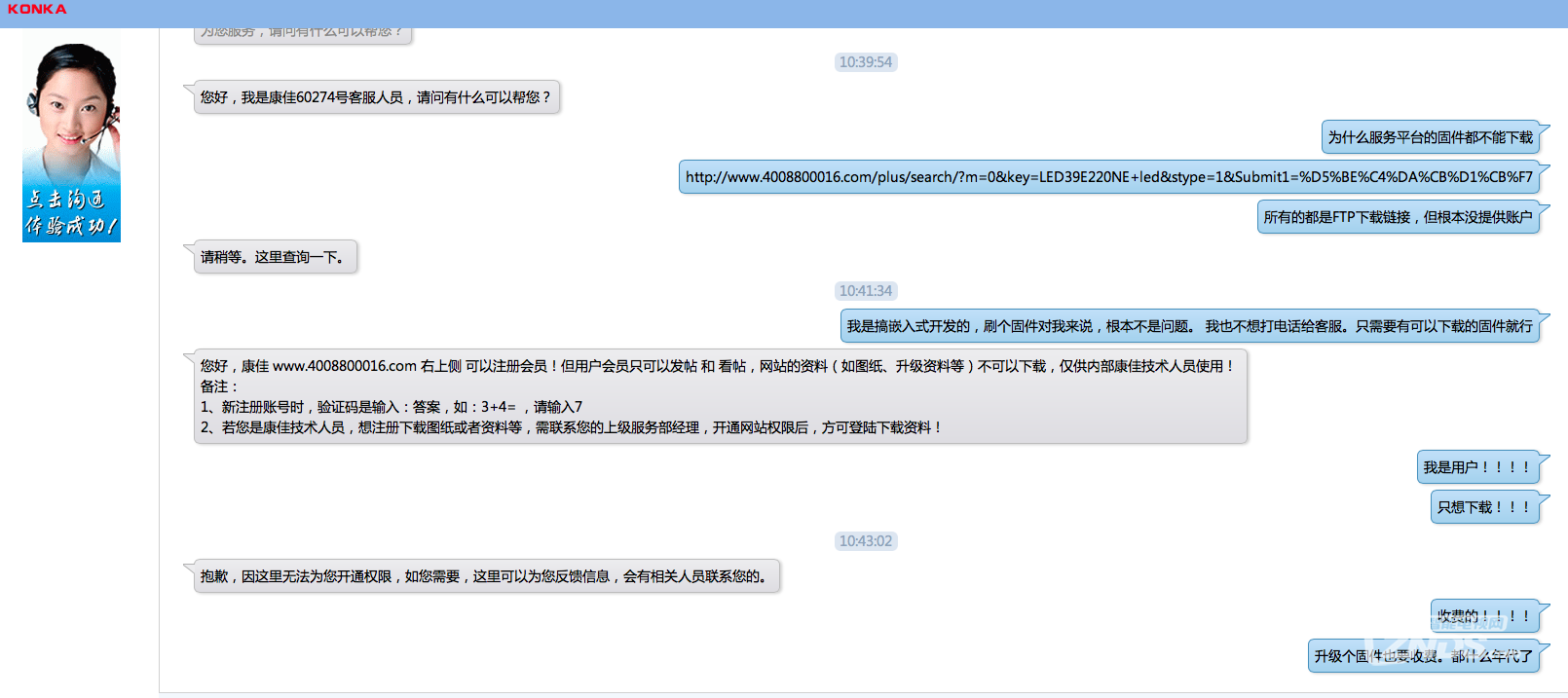The image size is (1568, 698).
Task: Click the 备注： line in the agent reply
Action: click(x=220, y=386)
